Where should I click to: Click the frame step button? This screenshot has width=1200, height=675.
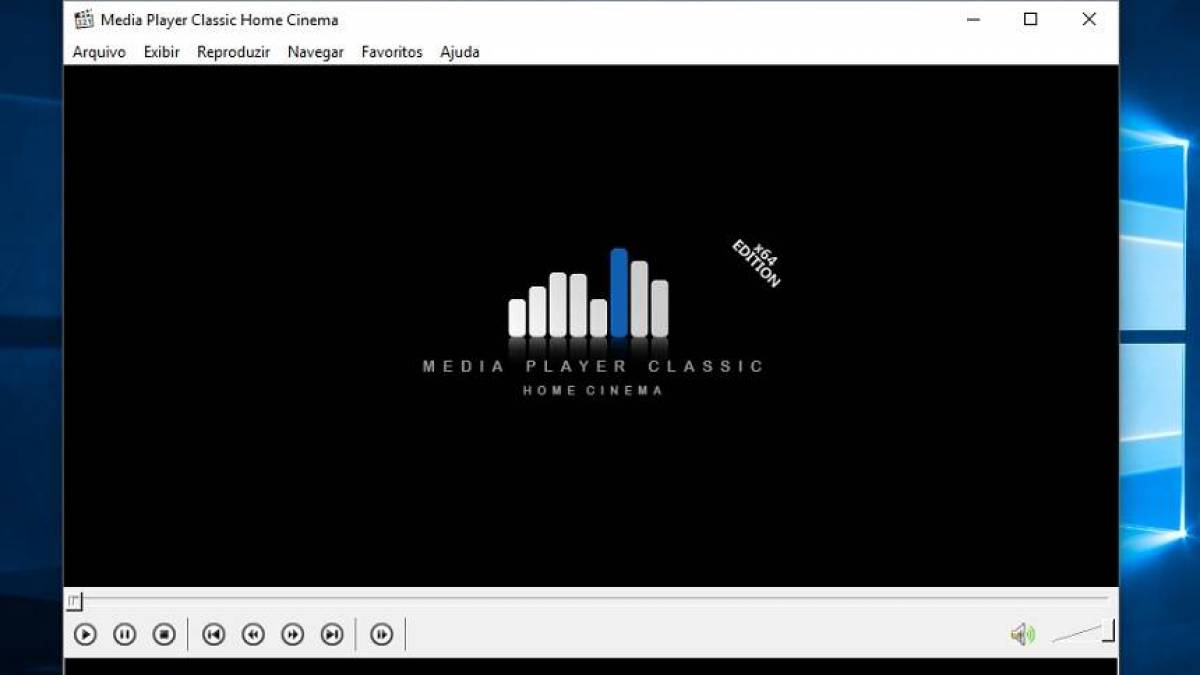(381, 634)
